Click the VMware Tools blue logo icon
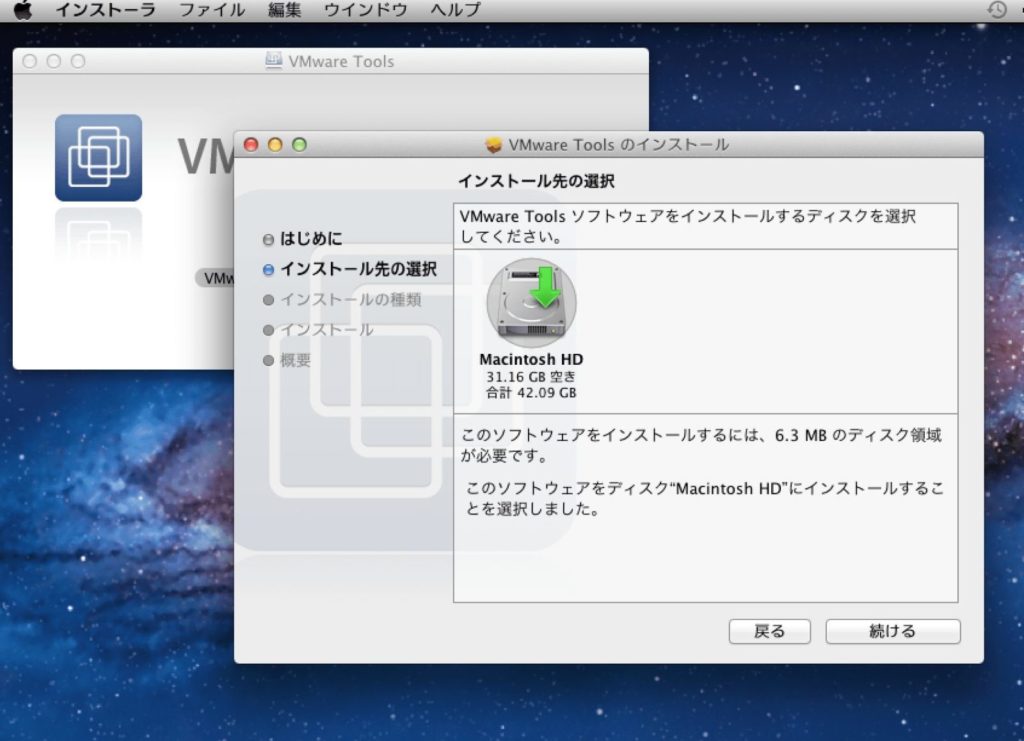 (x=99, y=158)
